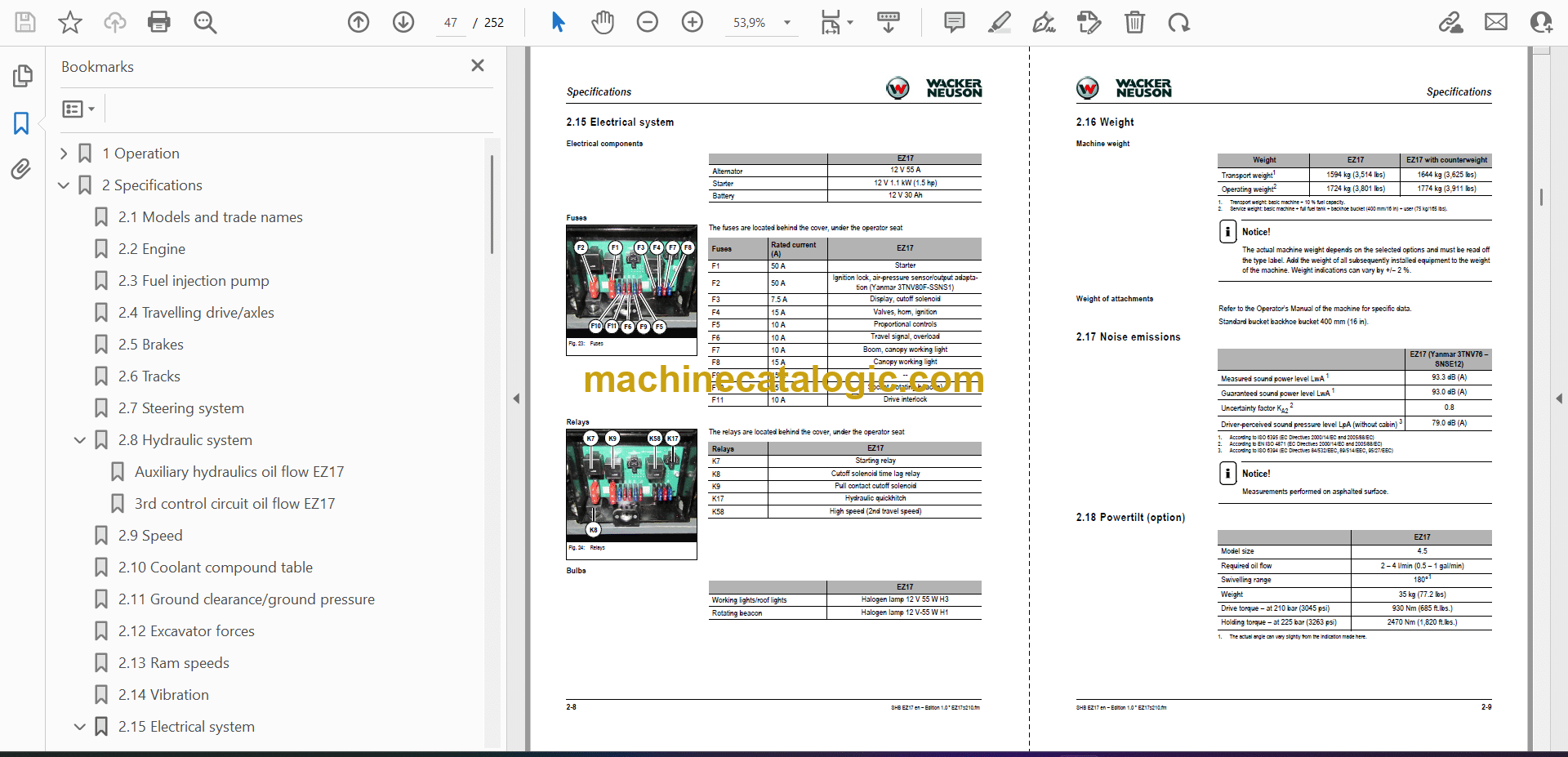Collapse the 2.15 Electrical system bookmark
Image resolution: width=1568 pixels, height=757 pixels.
coord(80,727)
